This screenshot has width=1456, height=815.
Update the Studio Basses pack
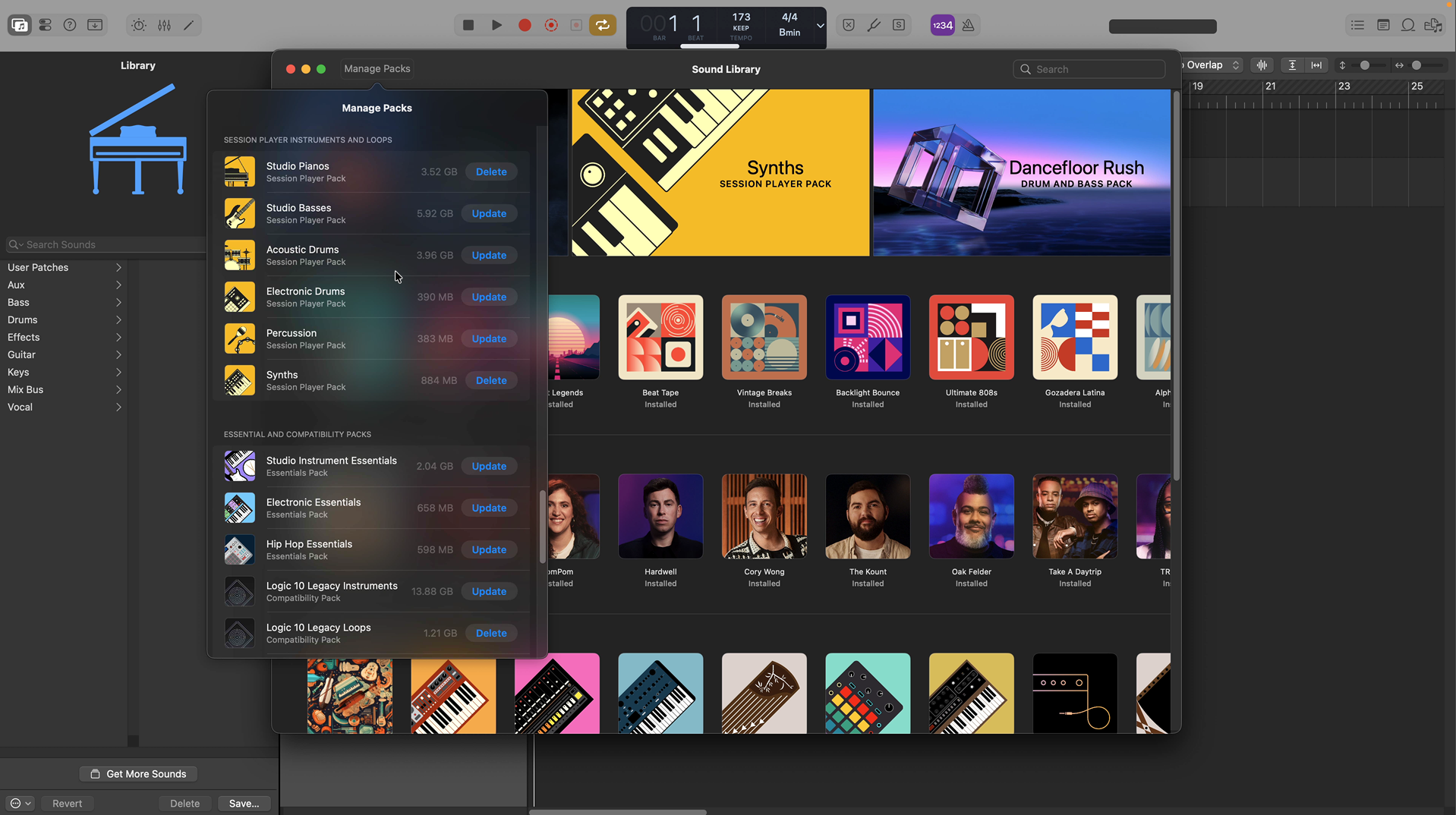pyautogui.click(x=489, y=213)
